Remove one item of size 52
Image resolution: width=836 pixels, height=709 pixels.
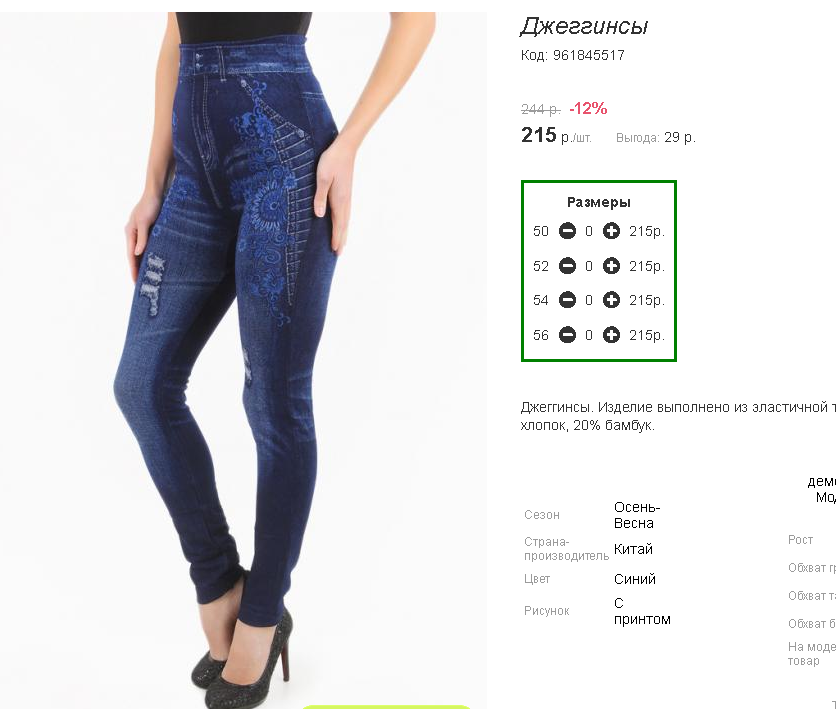[x=567, y=265]
